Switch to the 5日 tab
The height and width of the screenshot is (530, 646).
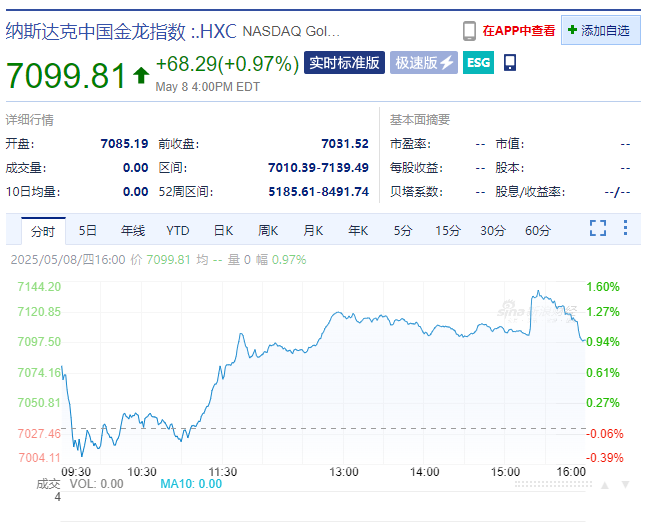tap(88, 230)
